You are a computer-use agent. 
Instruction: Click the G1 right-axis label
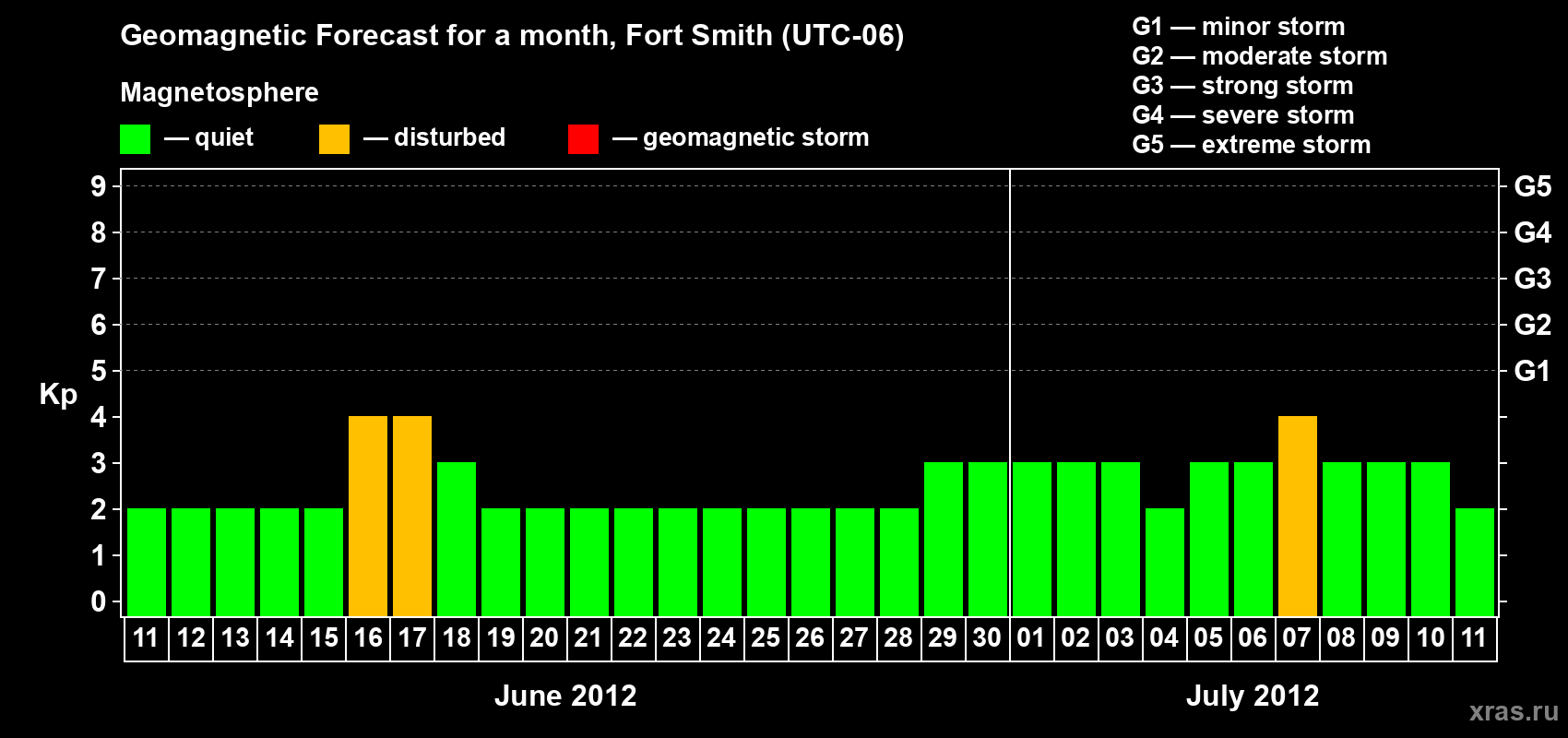pyautogui.click(x=1533, y=371)
